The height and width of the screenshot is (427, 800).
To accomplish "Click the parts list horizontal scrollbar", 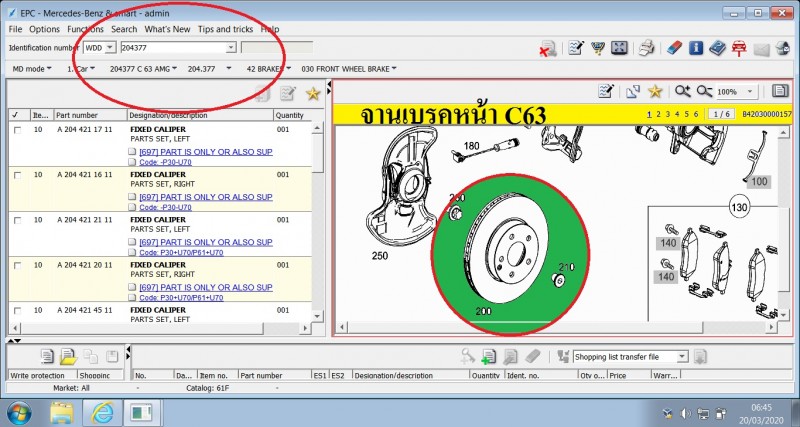I will click(x=160, y=328).
